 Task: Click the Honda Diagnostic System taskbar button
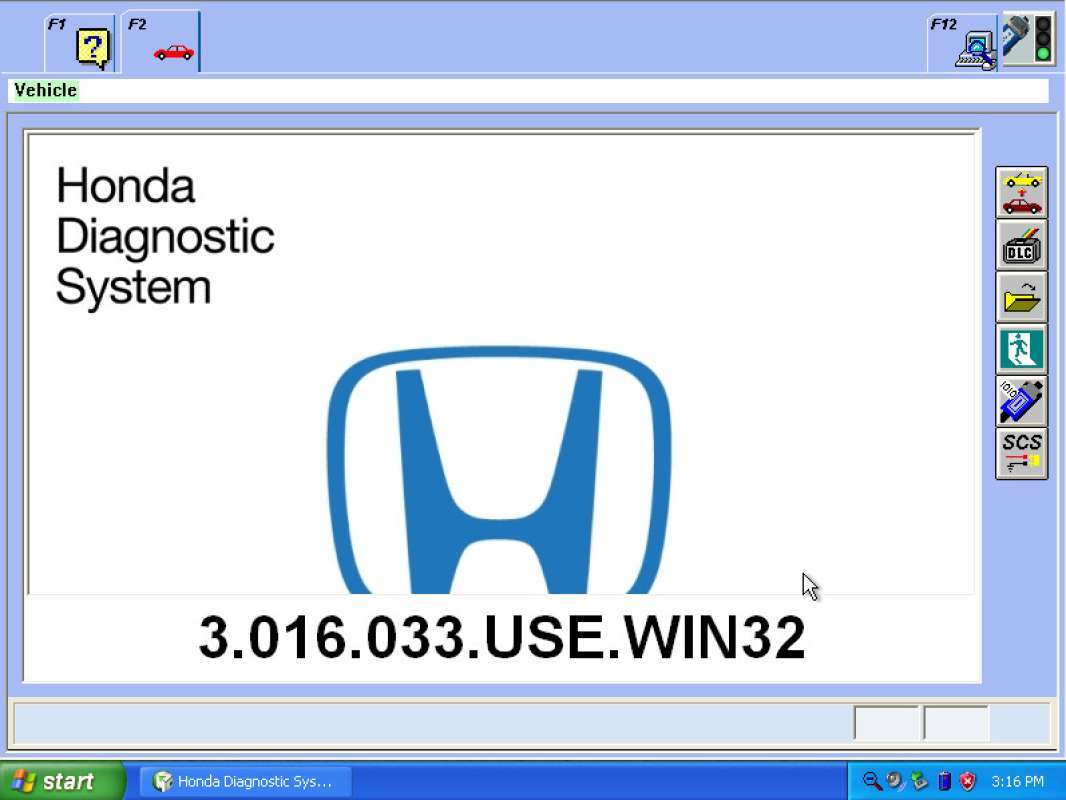pyautogui.click(x=245, y=781)
